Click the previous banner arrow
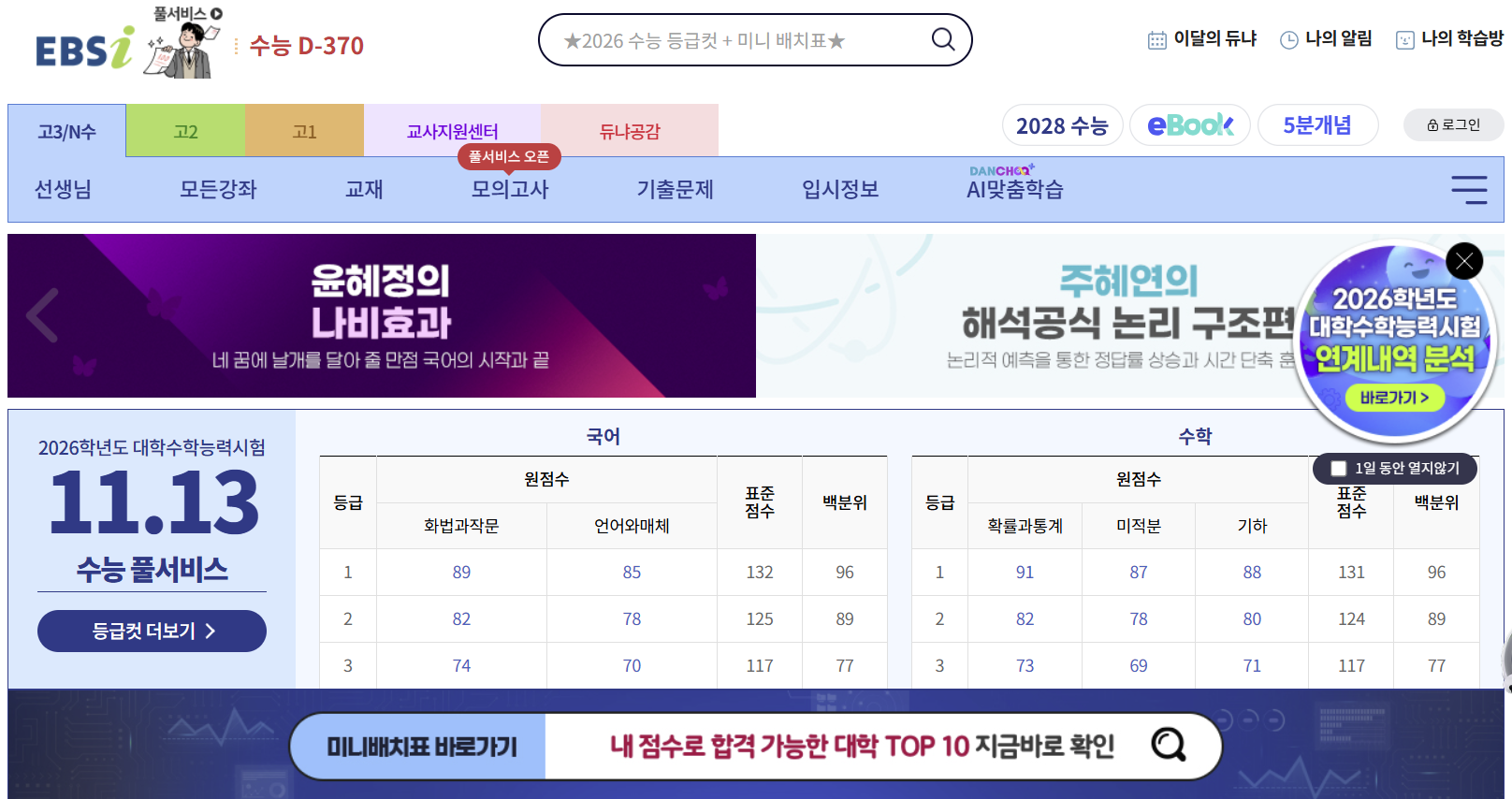 click(x=42, y=315)
